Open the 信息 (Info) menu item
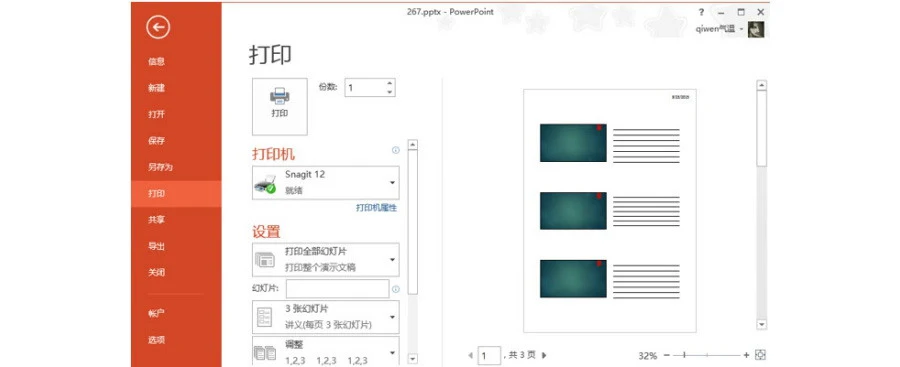The height and width of the screenshot is (367, 900). click(x=156, y=61)
